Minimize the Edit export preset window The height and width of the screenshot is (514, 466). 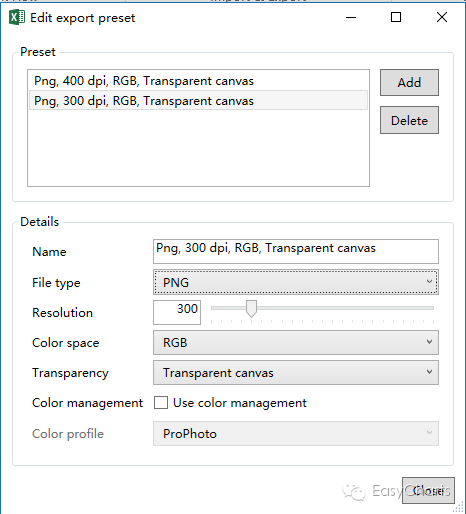point(351,17)
